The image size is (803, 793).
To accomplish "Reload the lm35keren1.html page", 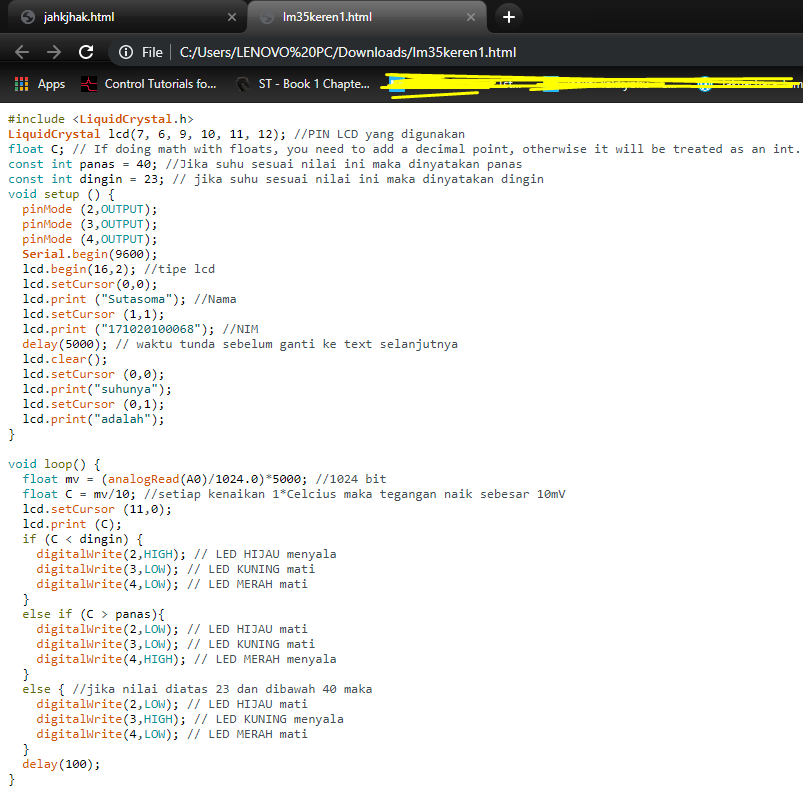I will (87, 51).
